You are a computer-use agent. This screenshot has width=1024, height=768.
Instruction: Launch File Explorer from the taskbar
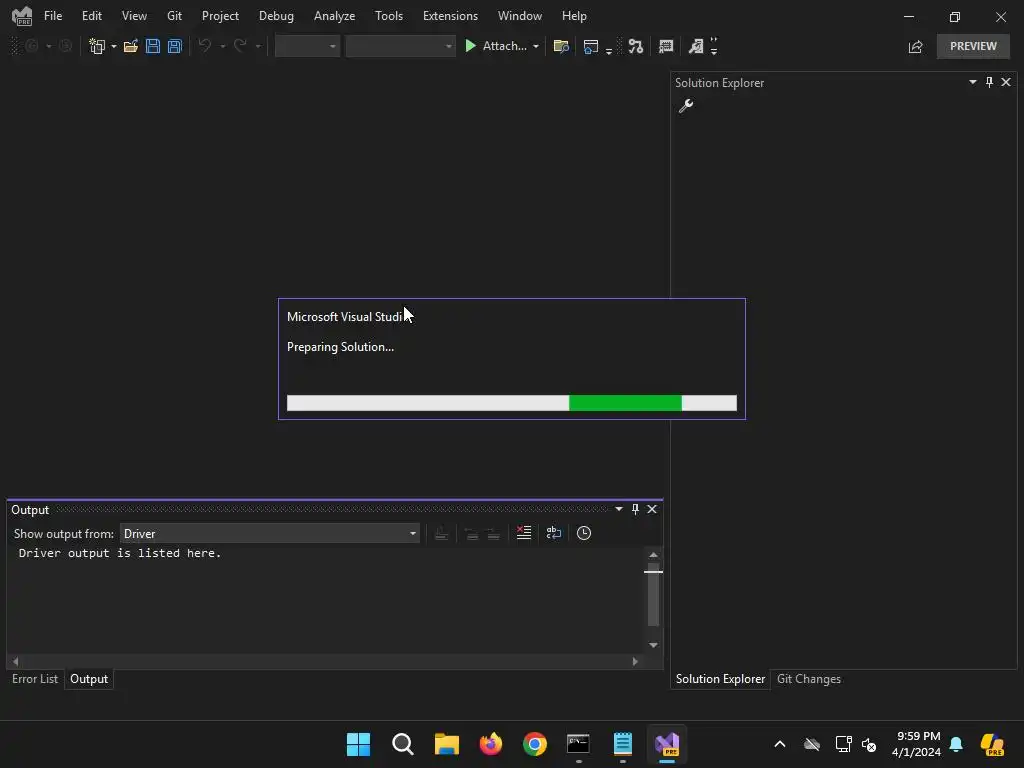(447, 744)
